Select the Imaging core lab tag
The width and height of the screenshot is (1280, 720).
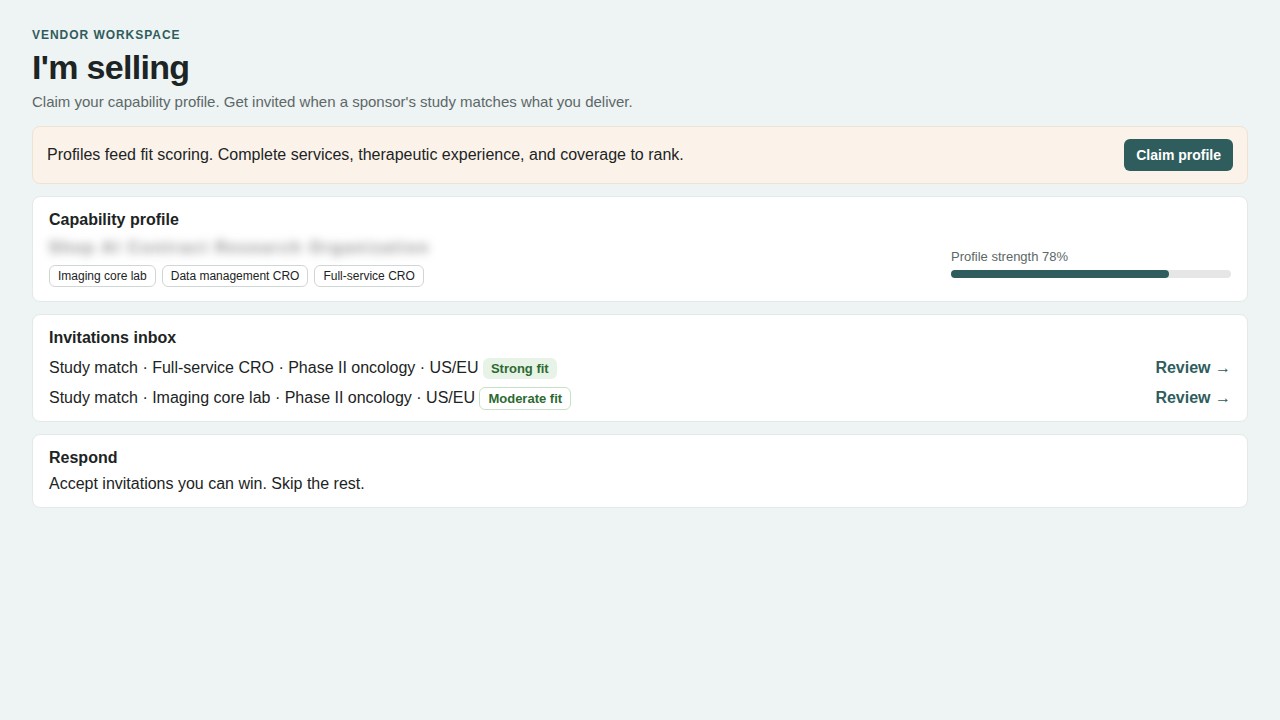[102, 276]
